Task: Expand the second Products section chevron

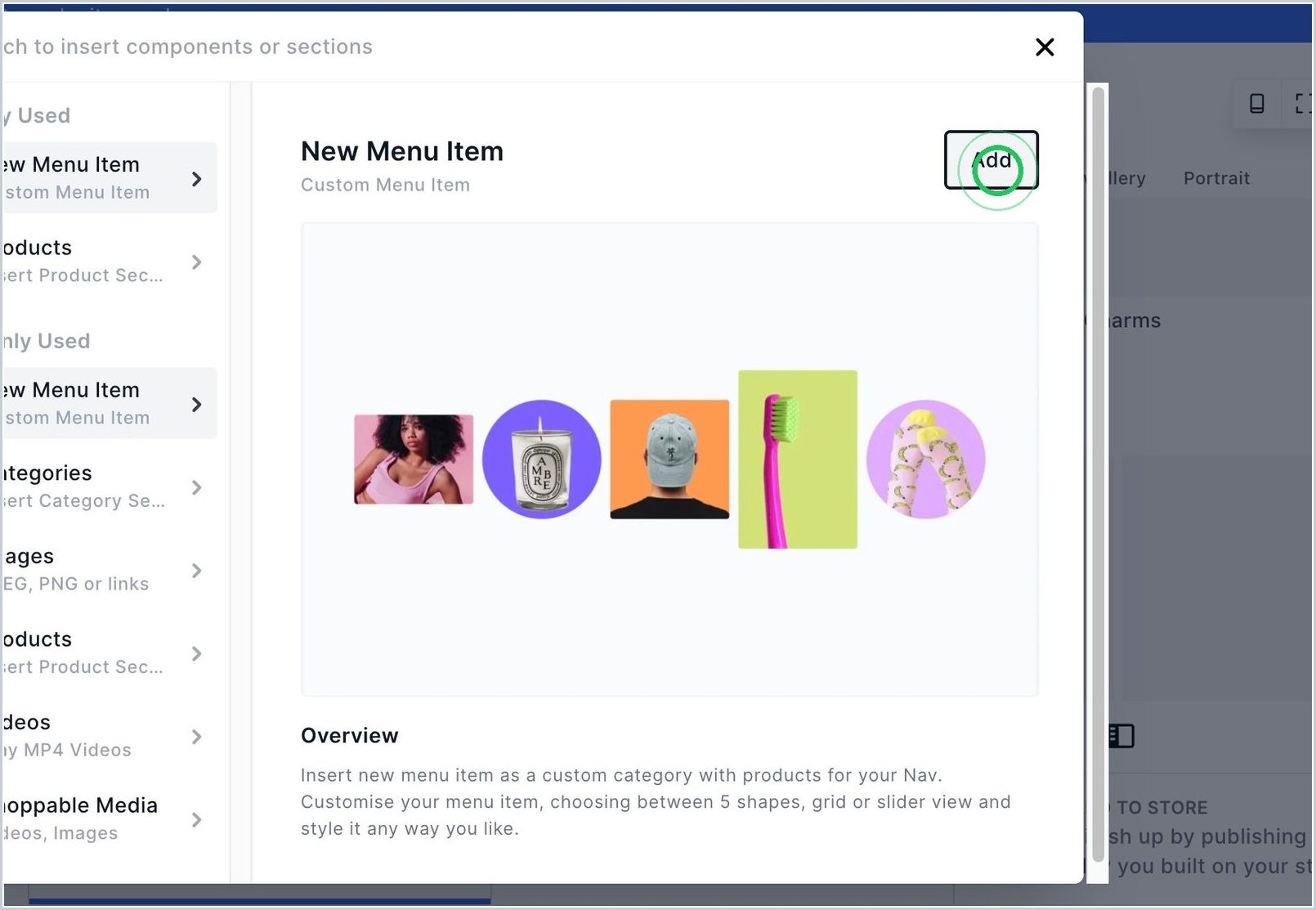Action: (196, 653)
